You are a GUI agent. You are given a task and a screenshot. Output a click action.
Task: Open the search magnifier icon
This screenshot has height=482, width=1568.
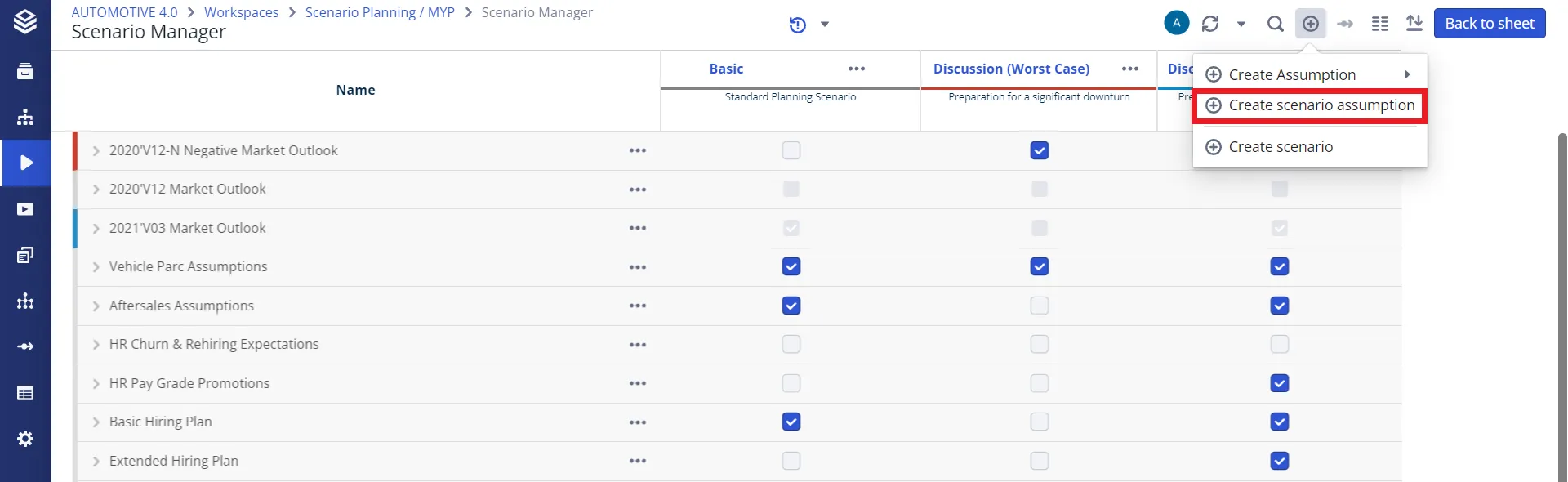point(1275,24)
